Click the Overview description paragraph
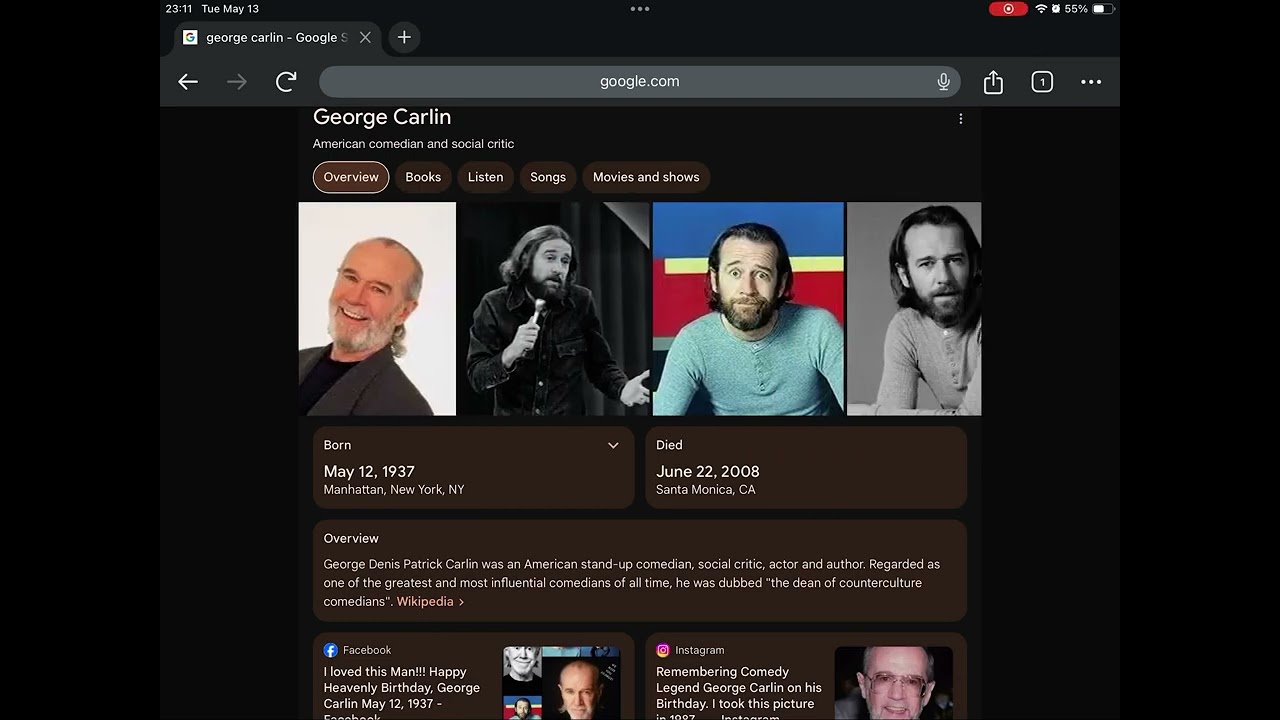Image resolution: width=1280 pixels, height=720 pixels. coord(632,583)
